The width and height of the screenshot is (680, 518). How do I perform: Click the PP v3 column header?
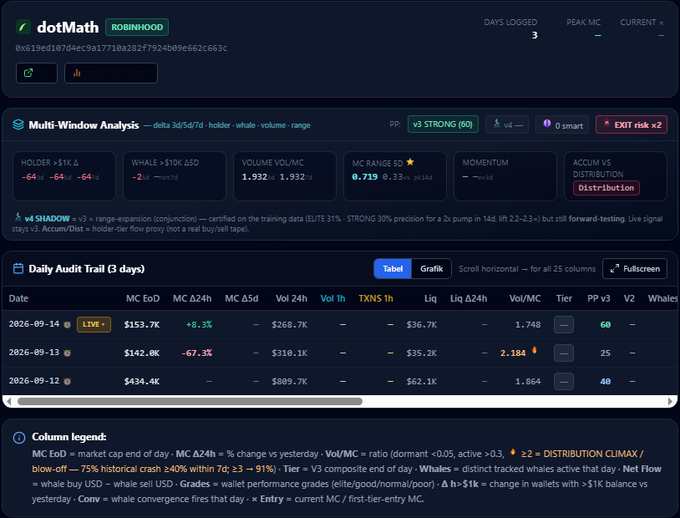point(598,298)
